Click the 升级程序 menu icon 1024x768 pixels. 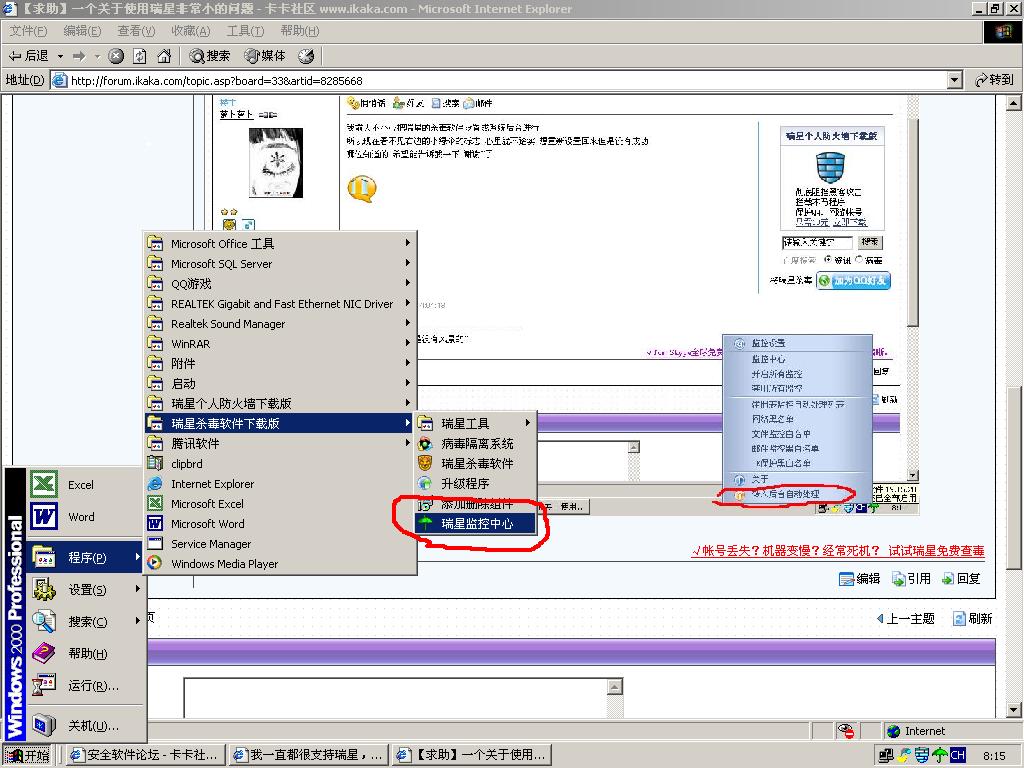point(425,483)
